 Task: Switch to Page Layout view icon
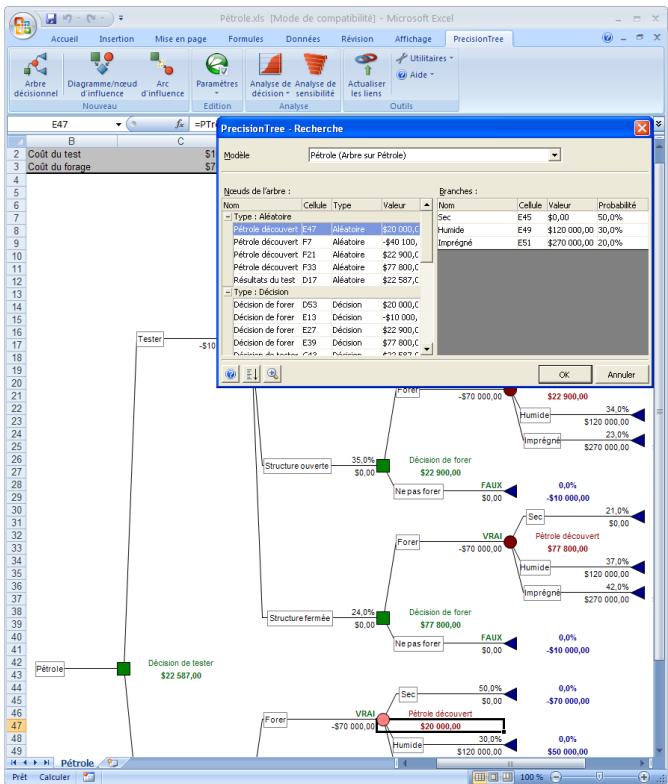point(493,777)
